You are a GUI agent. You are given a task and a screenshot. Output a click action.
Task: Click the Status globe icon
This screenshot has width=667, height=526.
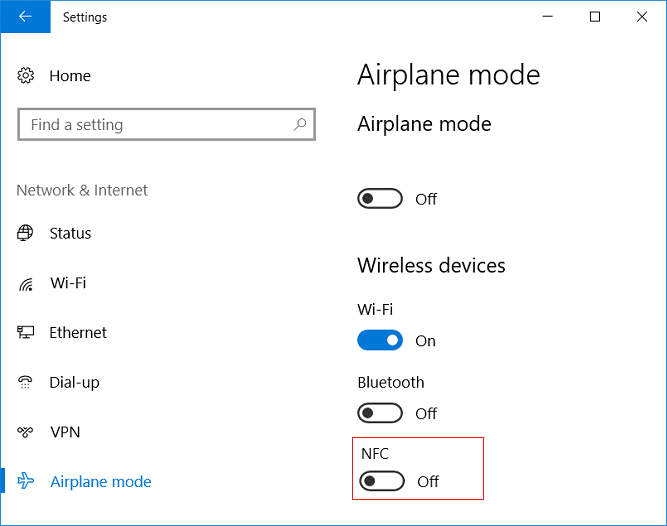pos(26,233)
